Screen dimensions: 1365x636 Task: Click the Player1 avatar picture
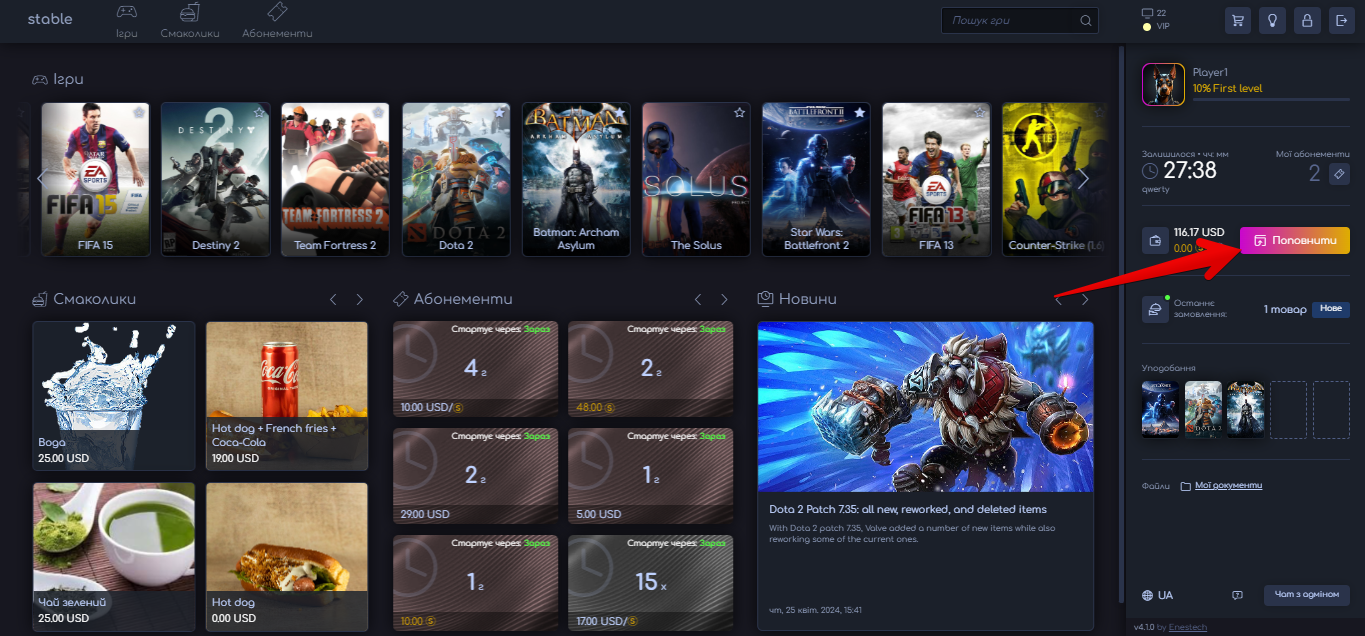click(x=1163, y=84)
